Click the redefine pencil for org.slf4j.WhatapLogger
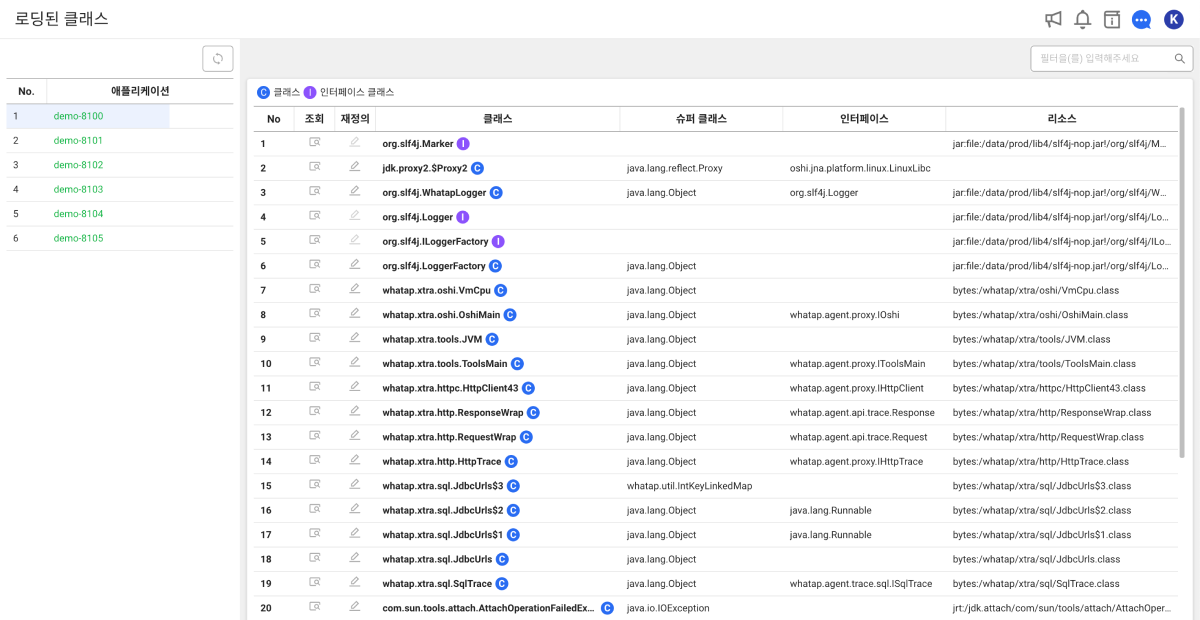The height and width of the screenshot is (620, 1200). 354,192
